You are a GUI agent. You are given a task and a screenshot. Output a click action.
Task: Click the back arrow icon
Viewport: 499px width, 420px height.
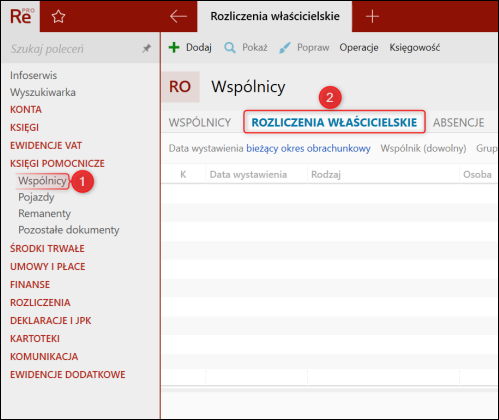[x=178, y=16]
